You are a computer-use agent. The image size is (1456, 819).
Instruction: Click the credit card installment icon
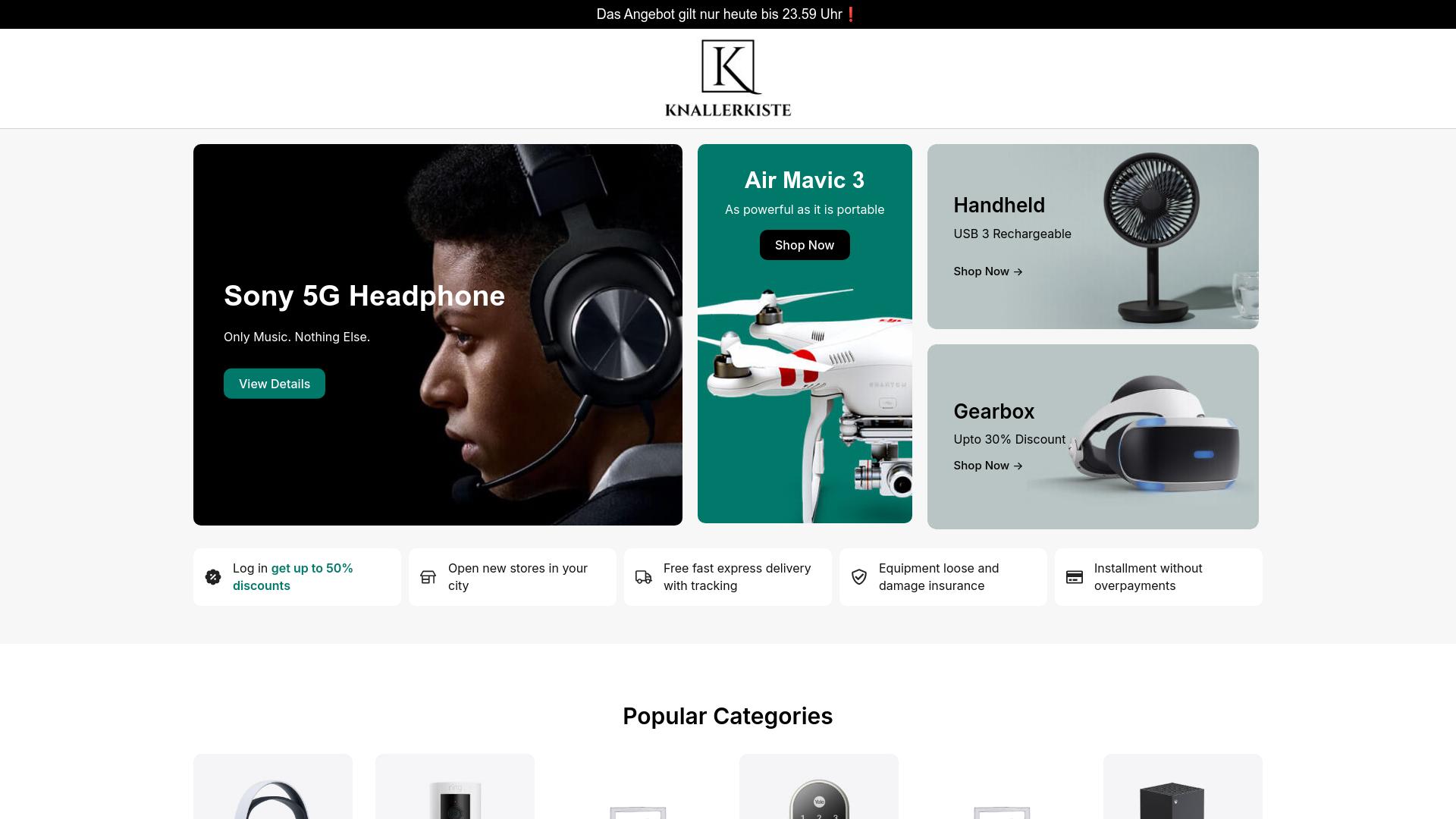(1075, 577)
